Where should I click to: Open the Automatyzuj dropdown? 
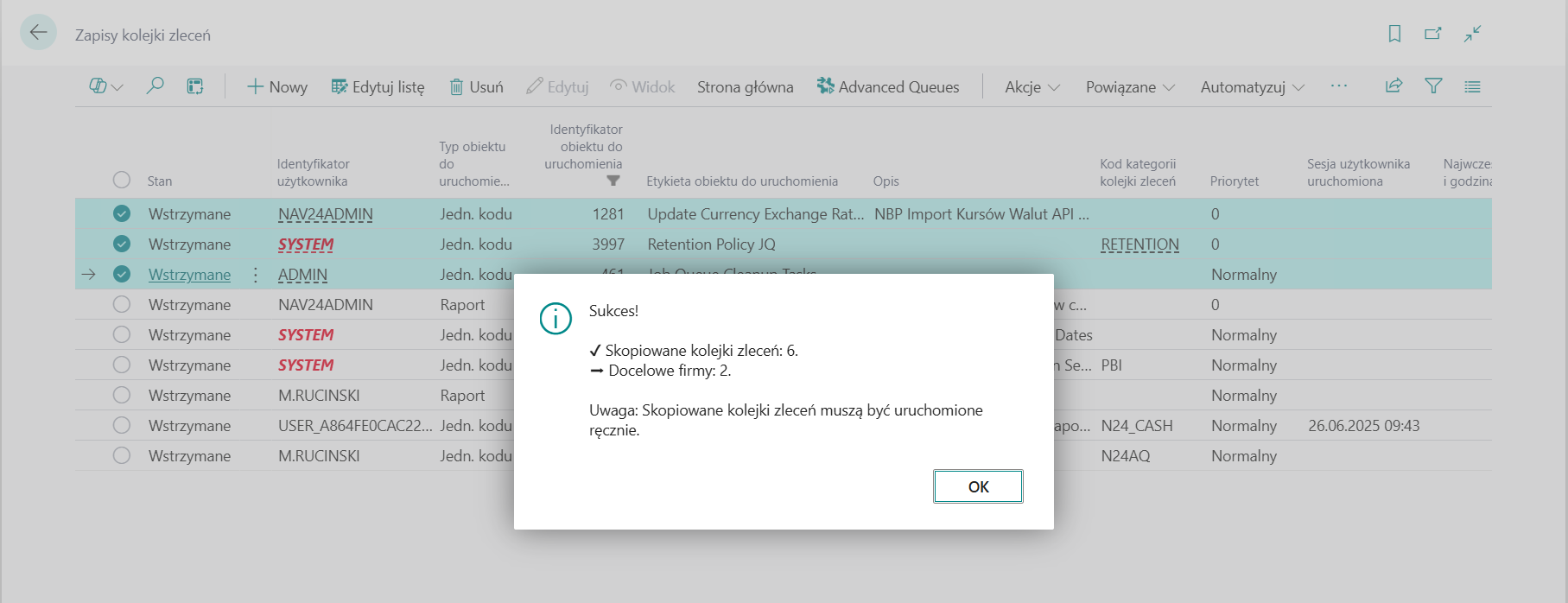[x=1252, y=87]
